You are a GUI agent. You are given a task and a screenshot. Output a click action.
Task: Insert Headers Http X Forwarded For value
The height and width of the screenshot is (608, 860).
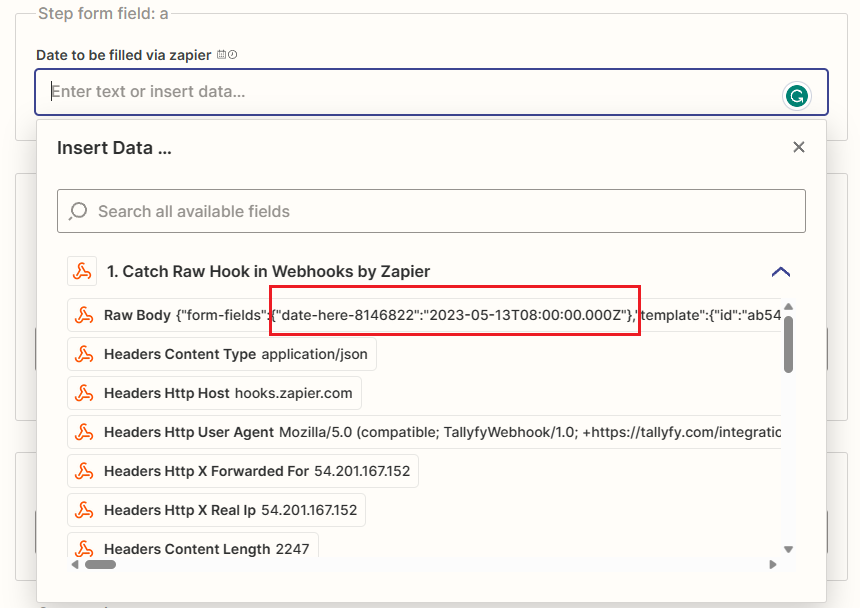(x=243, y=471)
